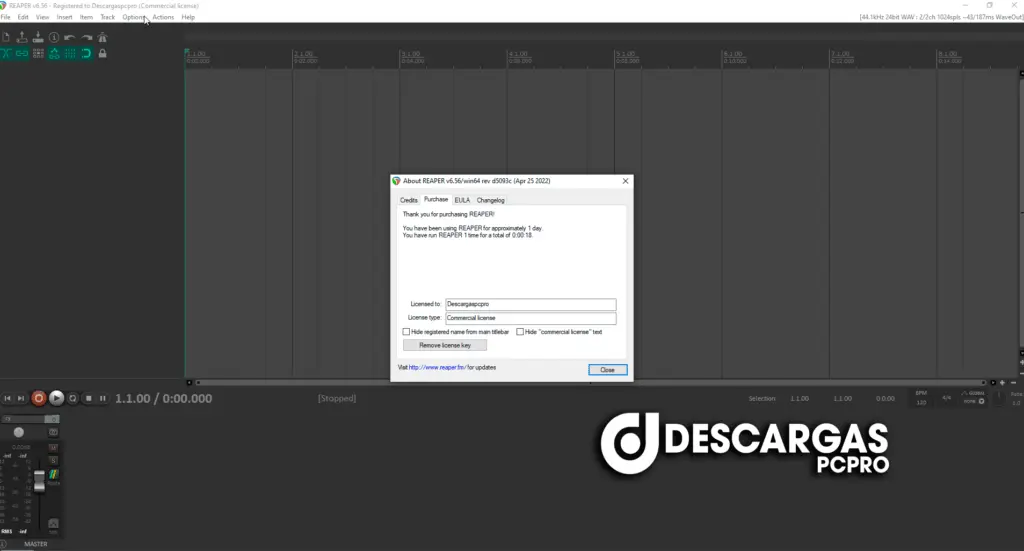Open Master routing icon
Image resolution: width=1024 pixels, height=551 pixels.
point(54,474)
